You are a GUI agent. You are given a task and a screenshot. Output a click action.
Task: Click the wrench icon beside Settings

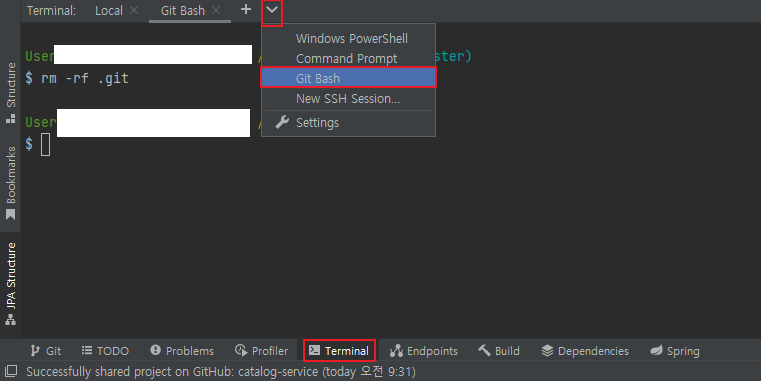pyautogui.click(x=282, y=122)
